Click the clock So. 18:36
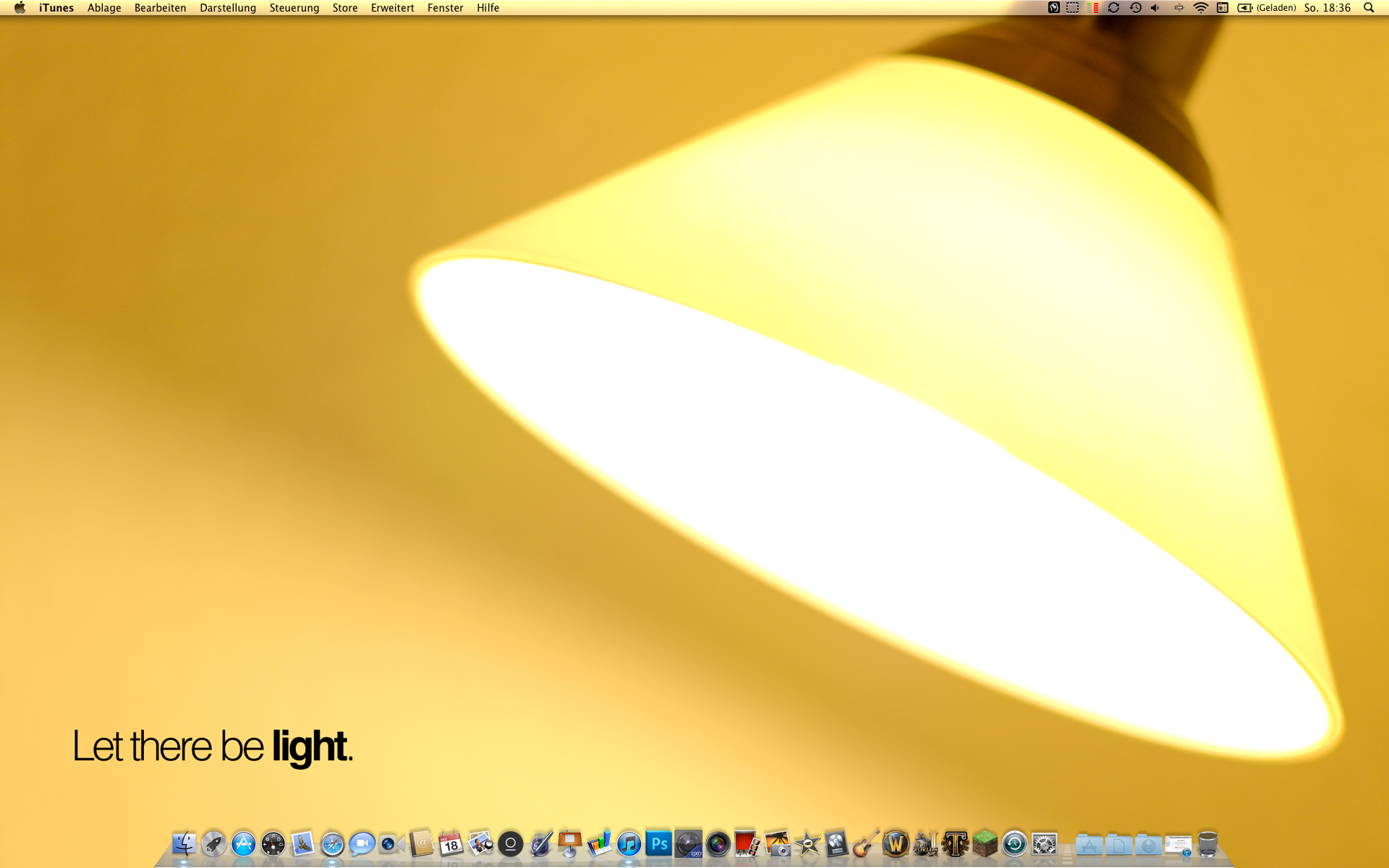Image resolution: width=1389 pixels, height=868 pixels. pos(1328,8)
